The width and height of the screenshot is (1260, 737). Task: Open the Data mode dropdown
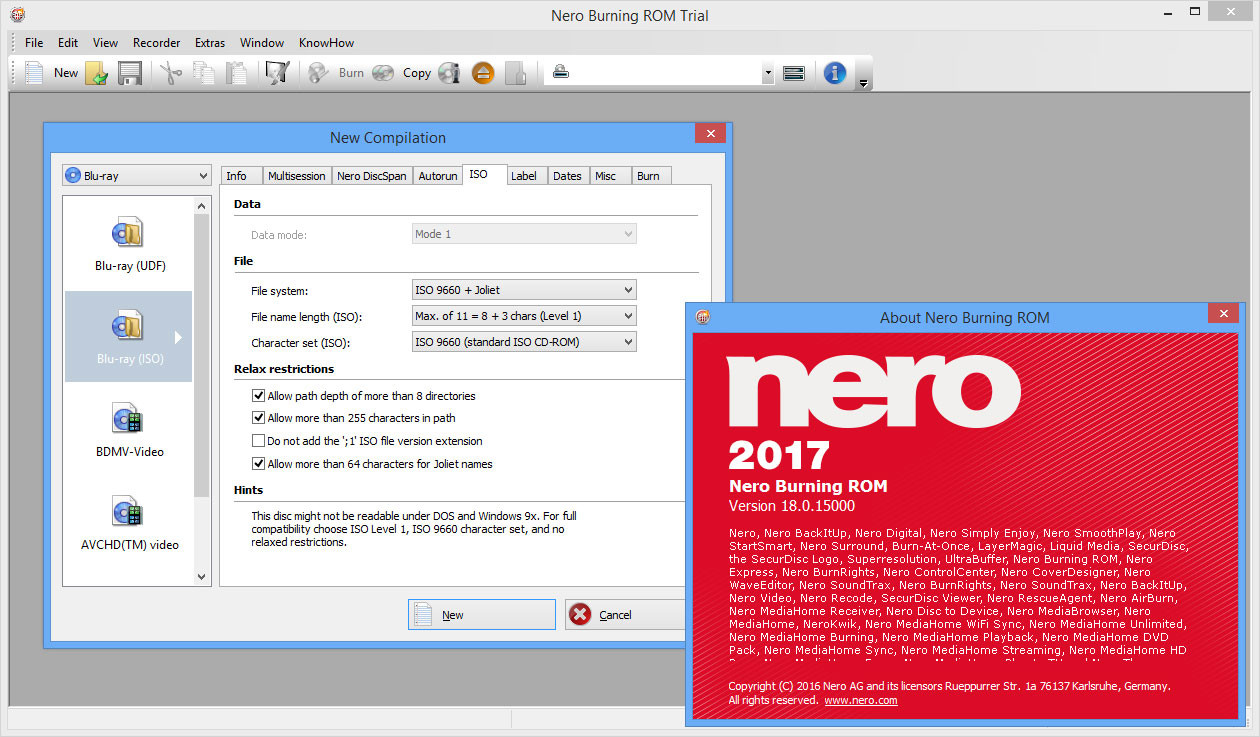pyautogui.click(x=525, y=234)
